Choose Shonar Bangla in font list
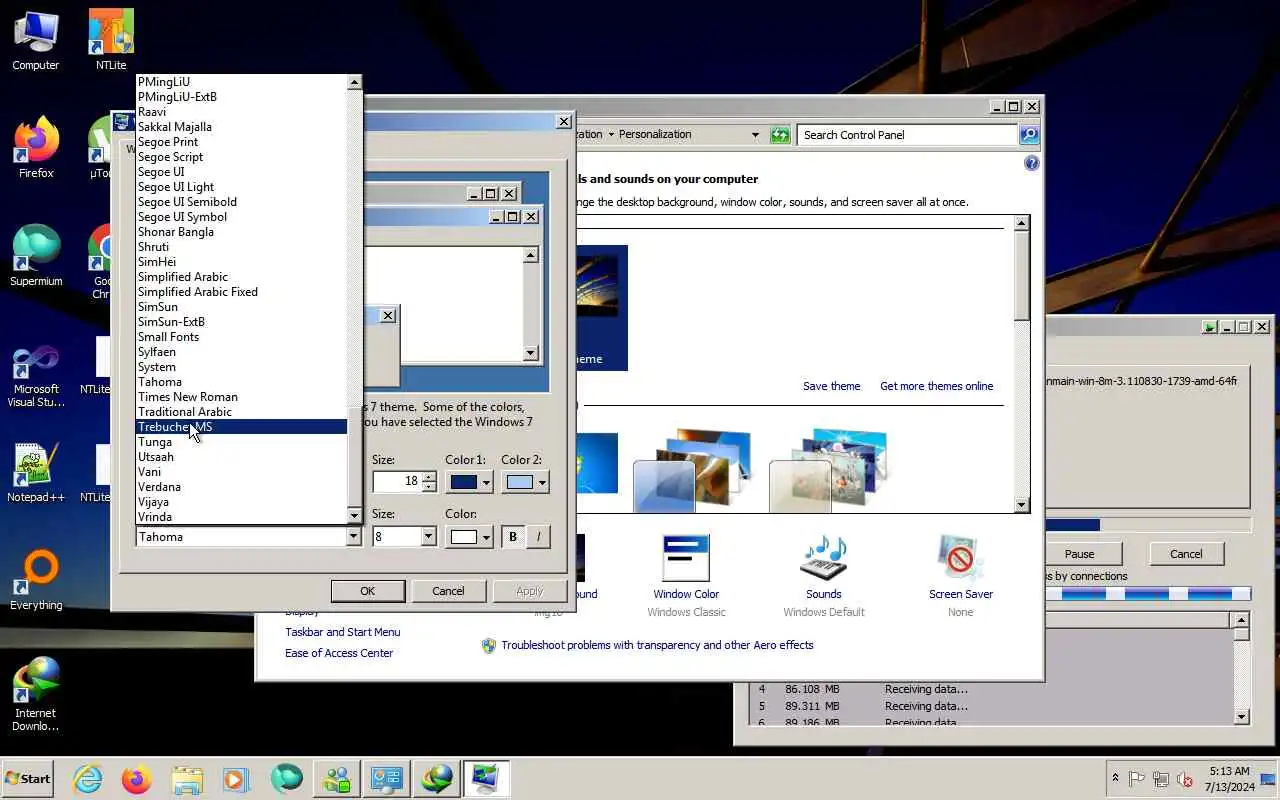 [x=241, y=232]
